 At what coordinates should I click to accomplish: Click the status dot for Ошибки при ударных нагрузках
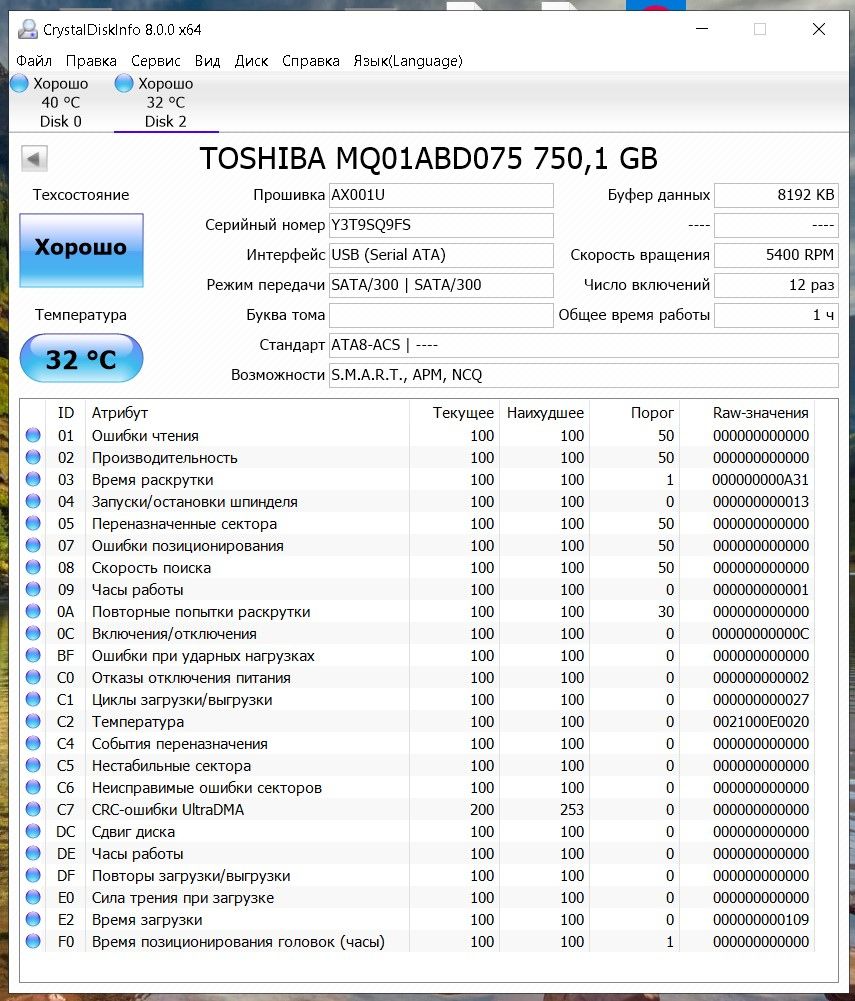click(x=33, y=656)
